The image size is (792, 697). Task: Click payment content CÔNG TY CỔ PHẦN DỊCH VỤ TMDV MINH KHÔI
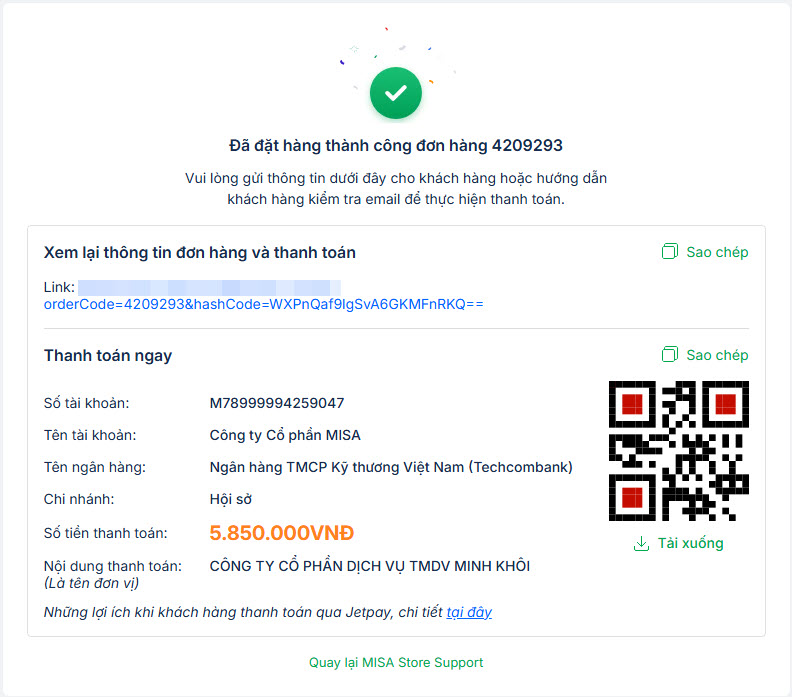click(369, 566)
